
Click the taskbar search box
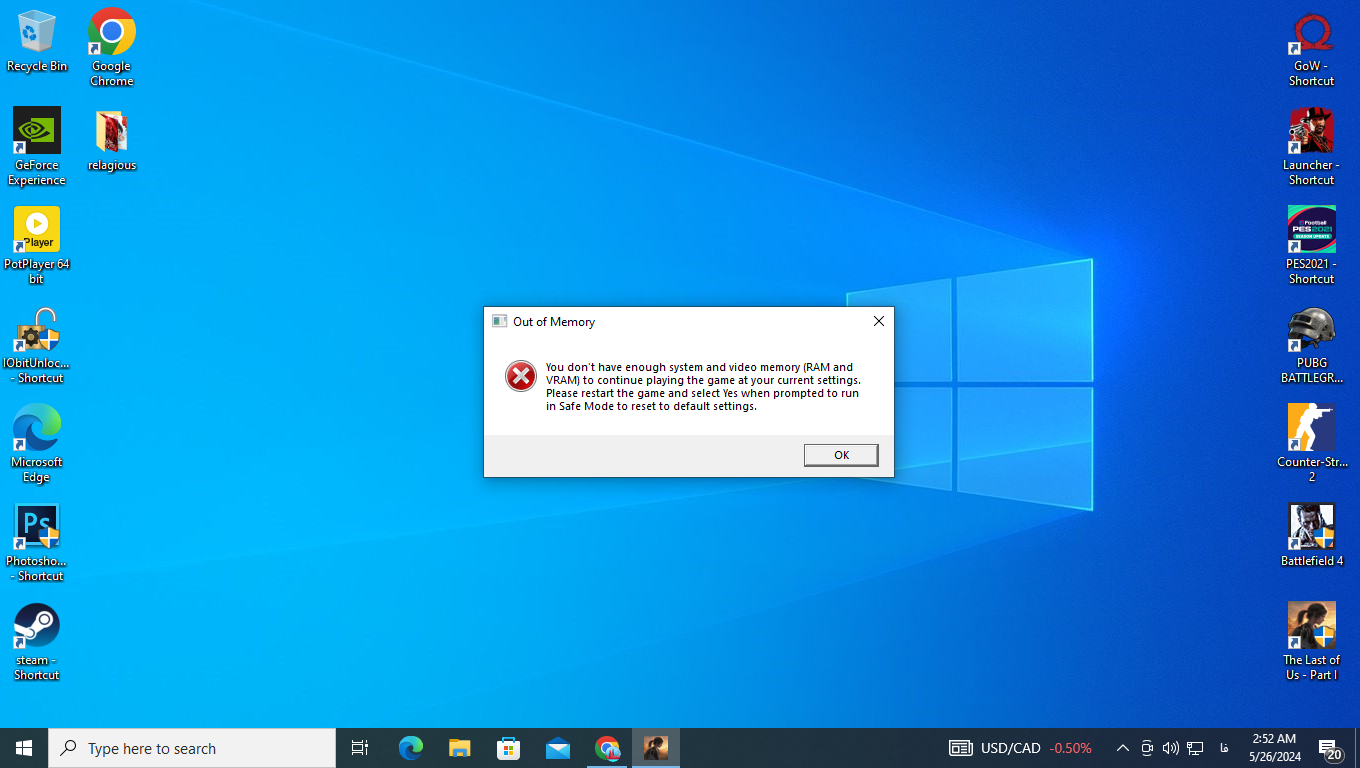[x=192, y=748]
